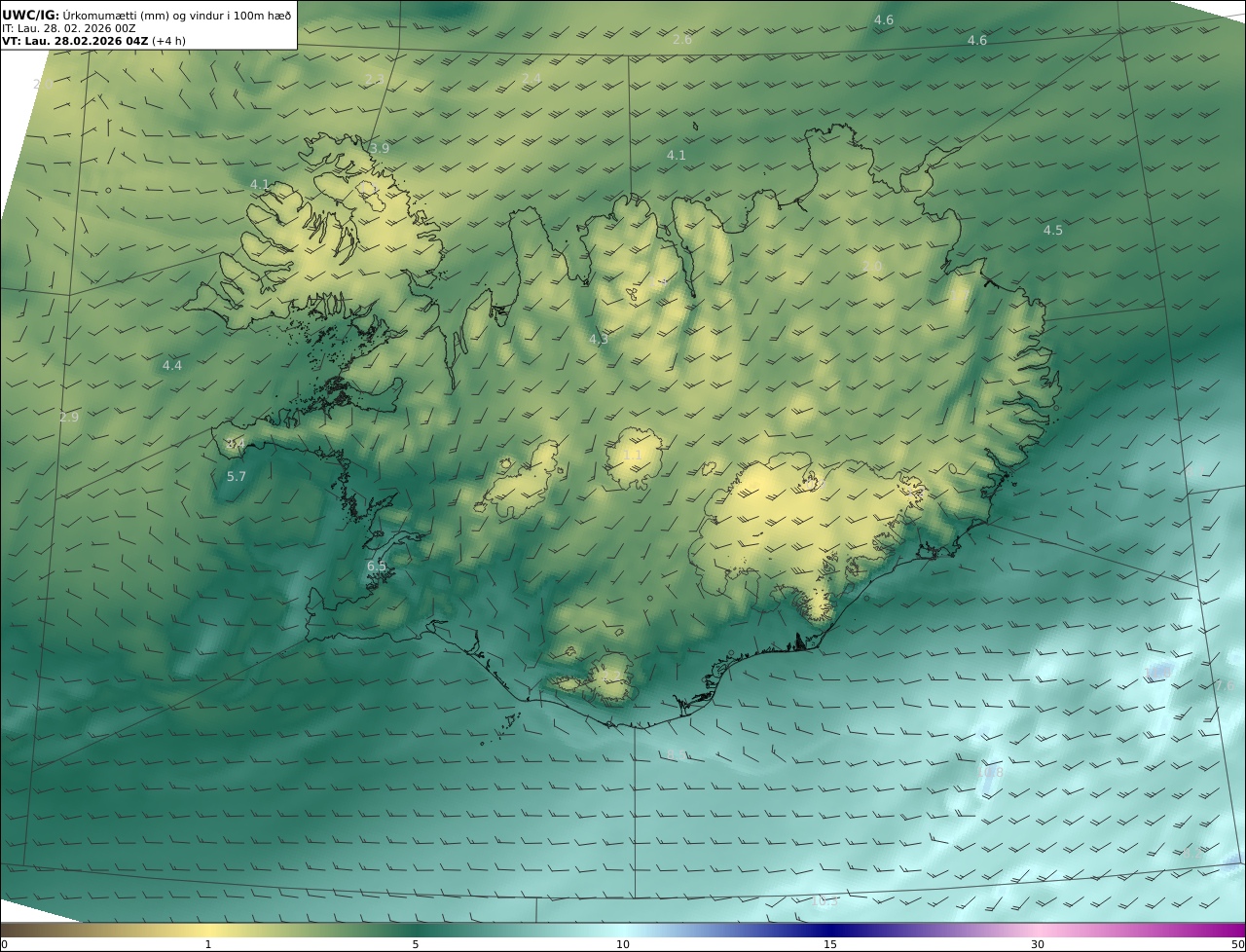Screen dimensions: 1246x952
Task: Click the colorbar tick label 30
Action: coord(1038,945)
